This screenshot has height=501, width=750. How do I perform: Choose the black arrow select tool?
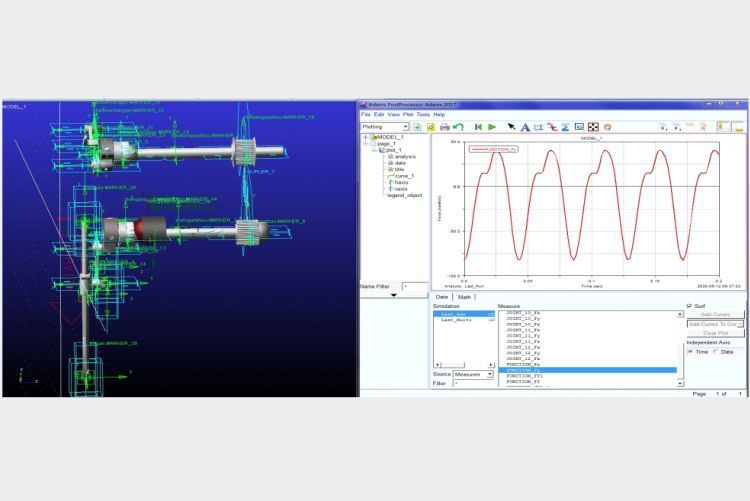(511, 127)
